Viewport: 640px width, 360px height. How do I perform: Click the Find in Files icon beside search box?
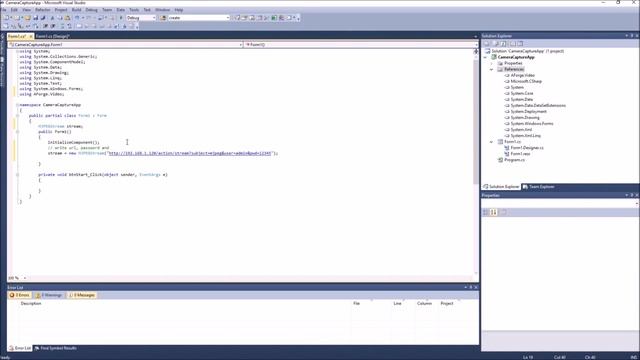tap(163, 18)
